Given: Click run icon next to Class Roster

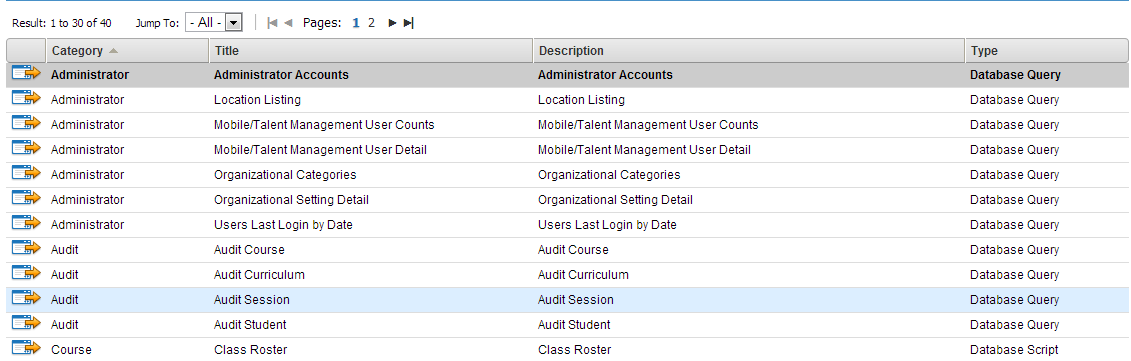Looking at the screenshot, I should pos(26,349).
